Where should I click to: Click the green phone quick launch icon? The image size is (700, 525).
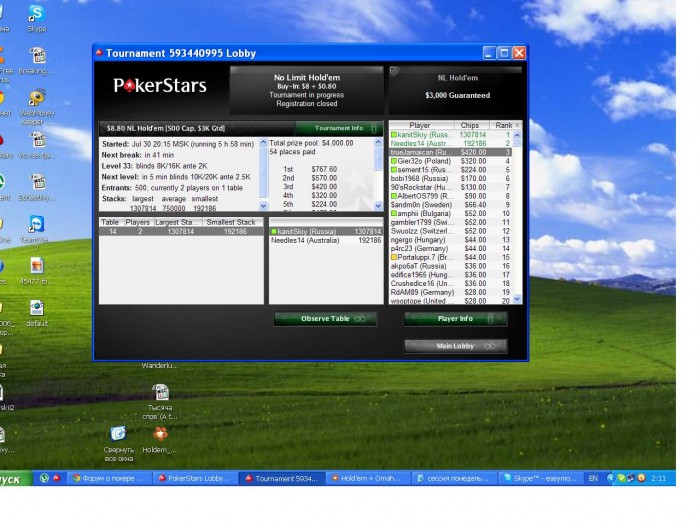click(x=44, y=478)
